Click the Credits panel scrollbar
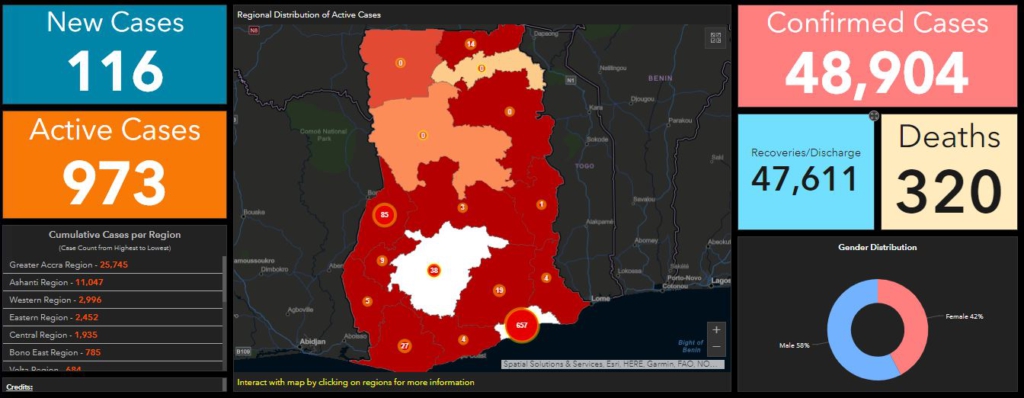Screen dimensions: 1024x398 click(x=225, y=385)
